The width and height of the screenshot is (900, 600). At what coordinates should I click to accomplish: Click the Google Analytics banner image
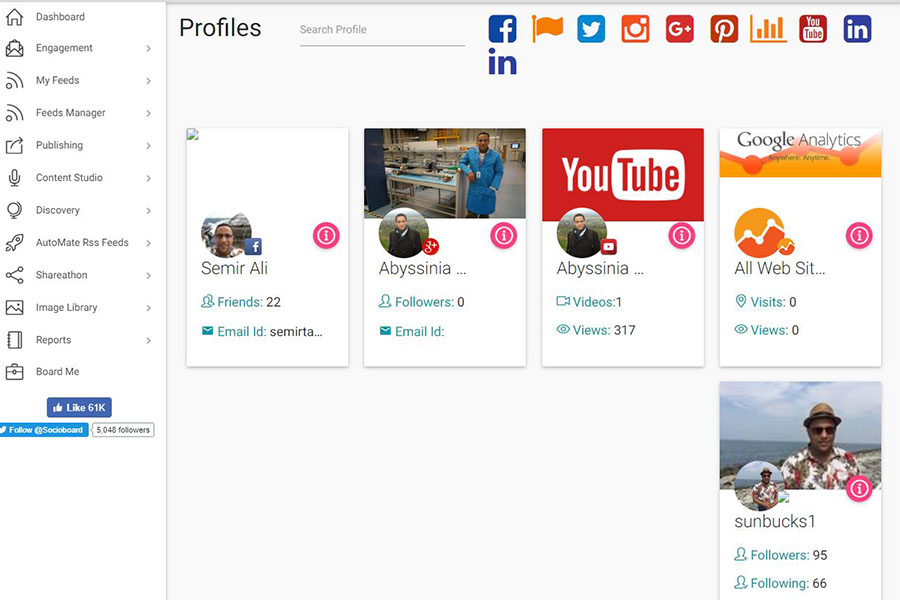tap(800, 153)
